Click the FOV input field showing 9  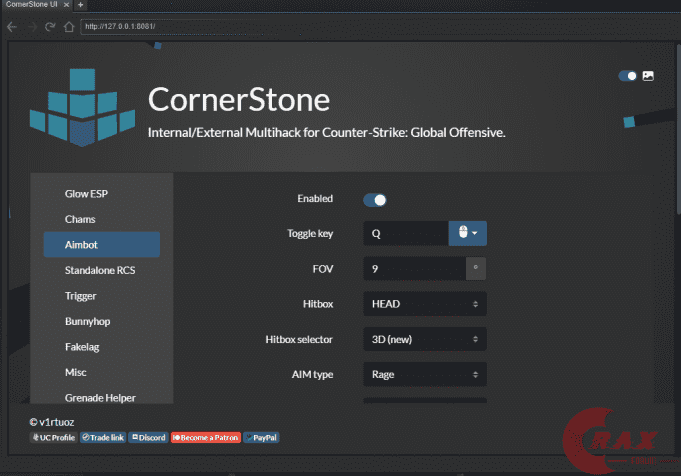point(415,269)
